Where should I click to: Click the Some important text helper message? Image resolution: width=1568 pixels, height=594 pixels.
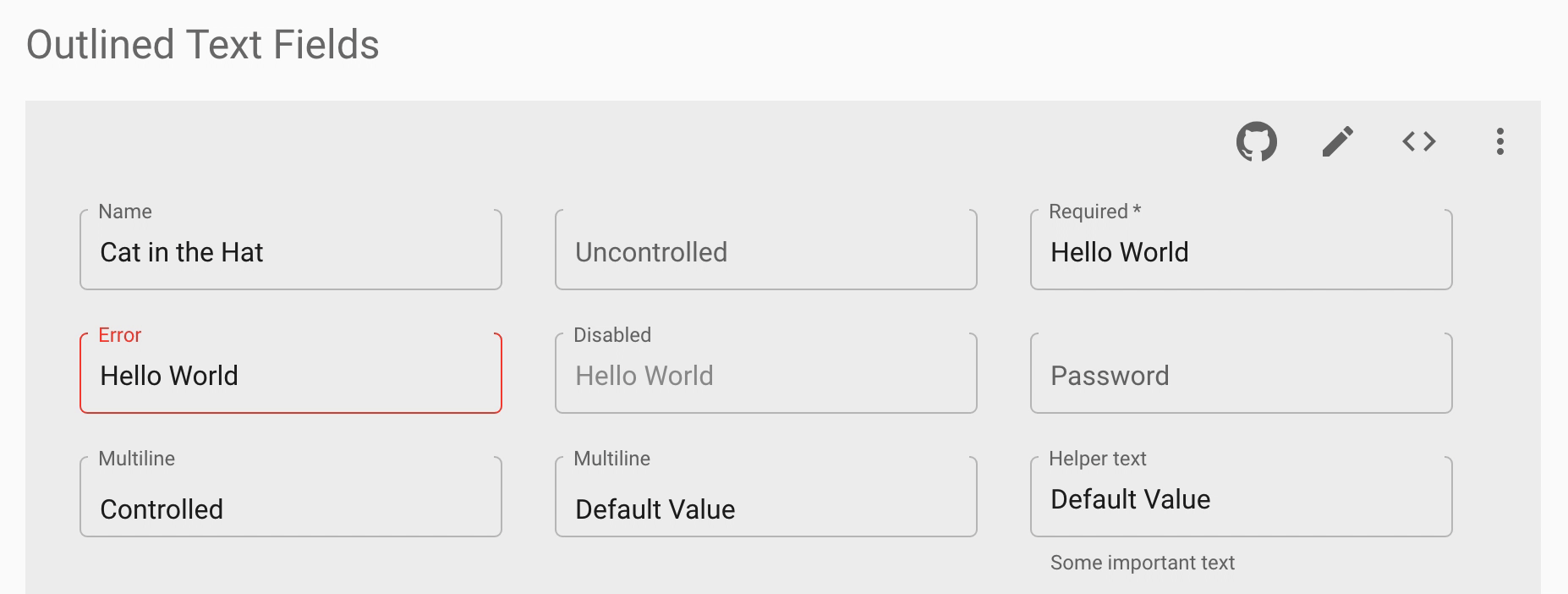tap(1142, 562)
